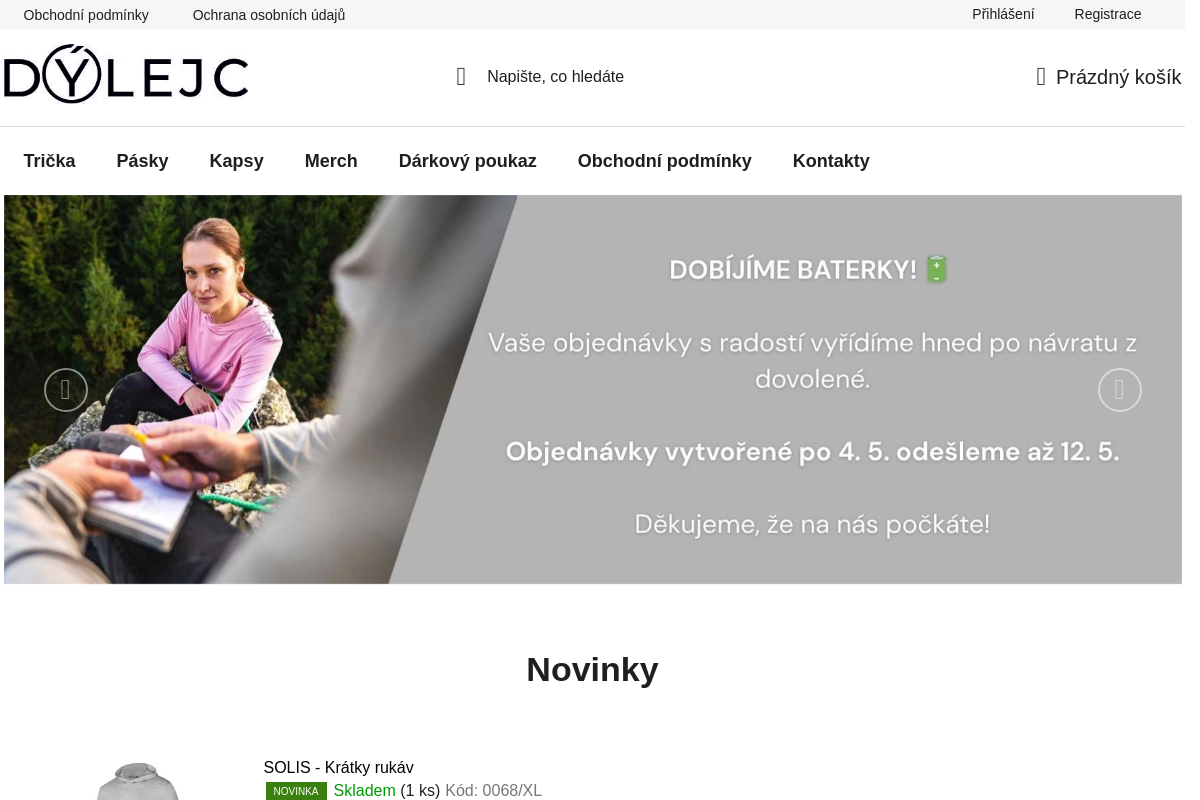Click the Novinky heading
This screenshot has width=1200, height=800.
pos(593,669)
